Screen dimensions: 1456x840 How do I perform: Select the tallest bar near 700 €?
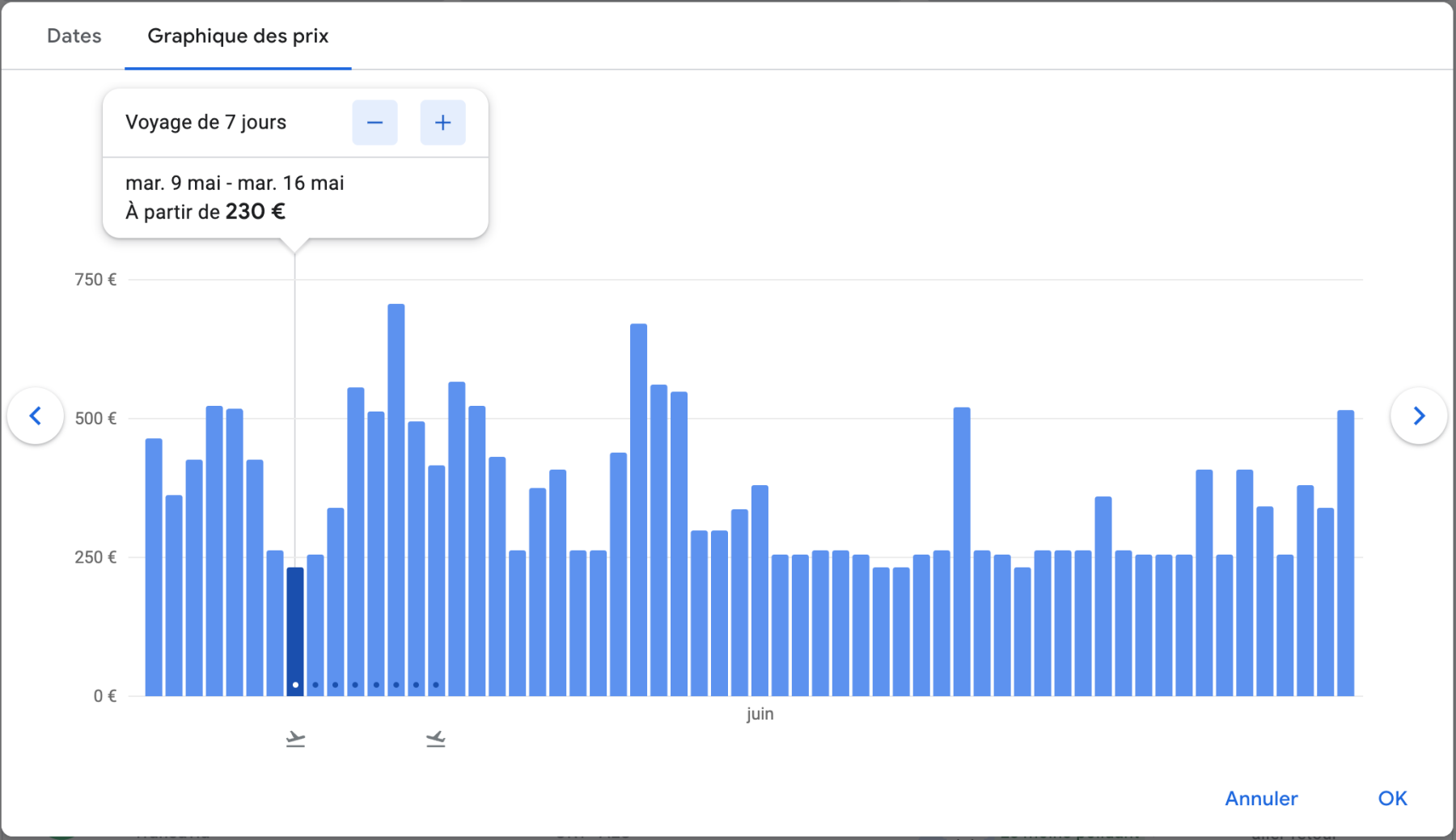coord(396,500)
